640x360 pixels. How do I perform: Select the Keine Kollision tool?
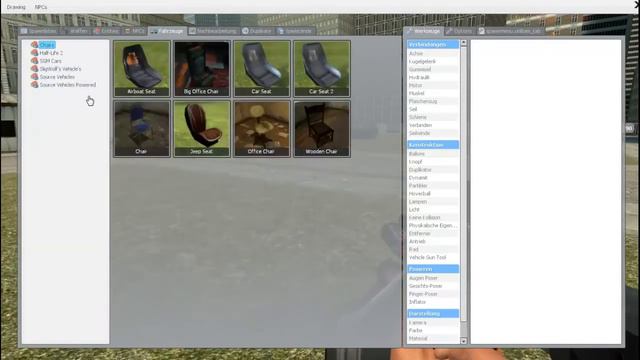433,218
